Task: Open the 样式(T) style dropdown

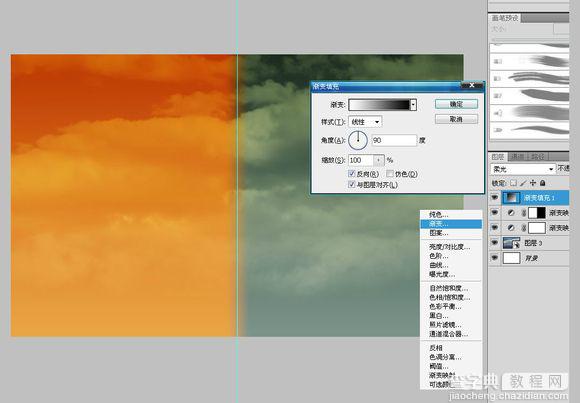Action: pos(365,121)
